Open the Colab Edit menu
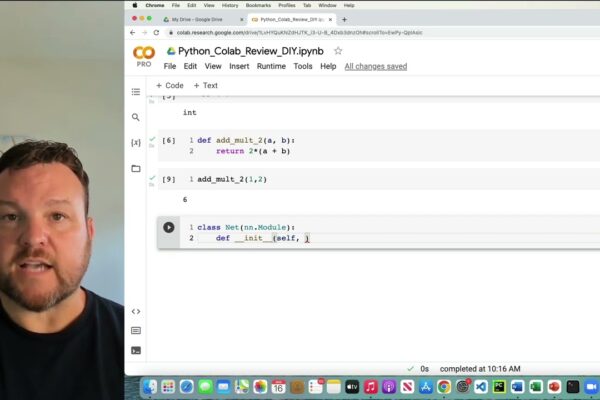Screen dimensions: 600x400 pos(190,66)
